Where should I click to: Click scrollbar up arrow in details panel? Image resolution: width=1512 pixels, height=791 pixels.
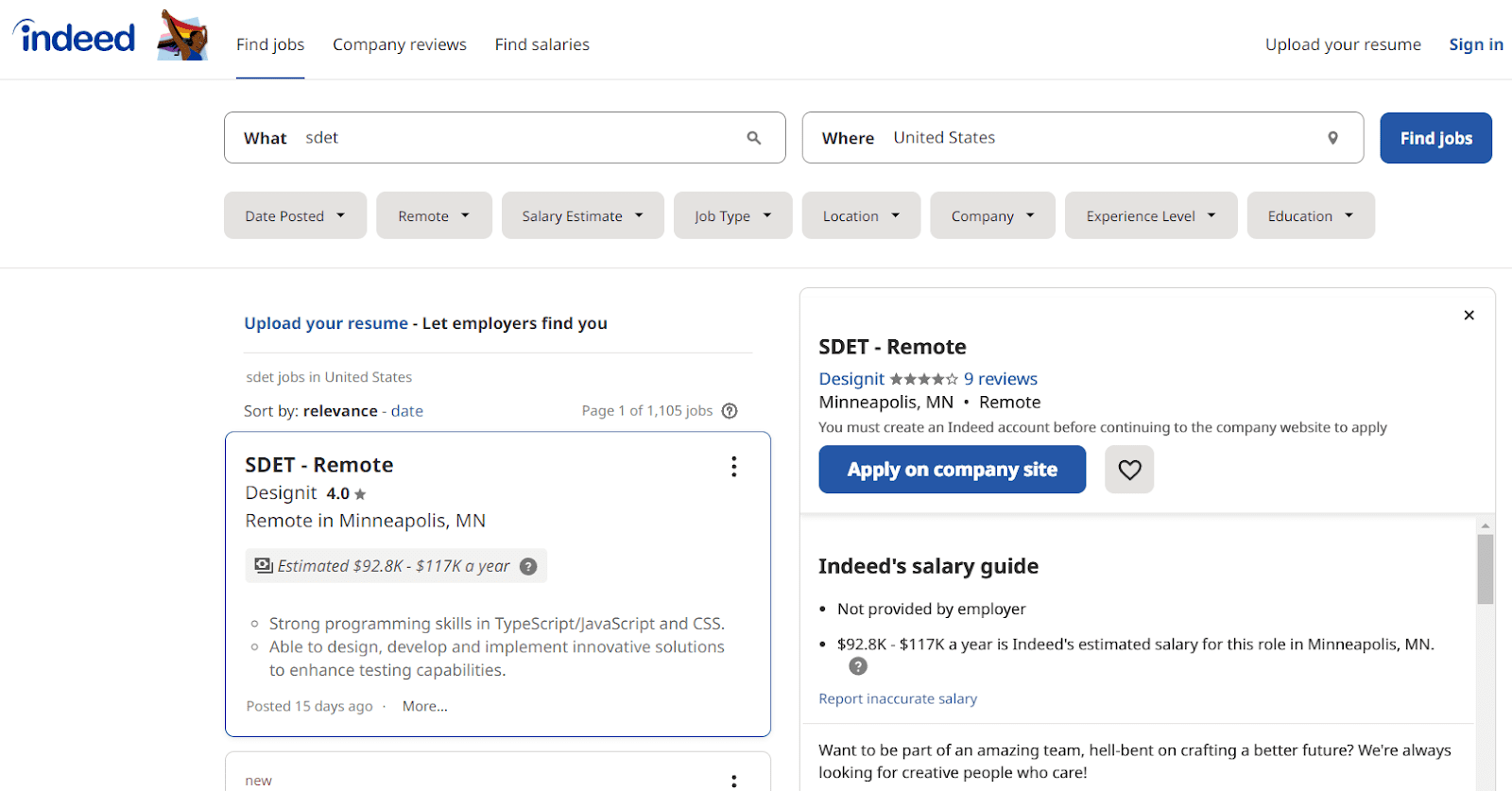click(x=1486, y=525)
